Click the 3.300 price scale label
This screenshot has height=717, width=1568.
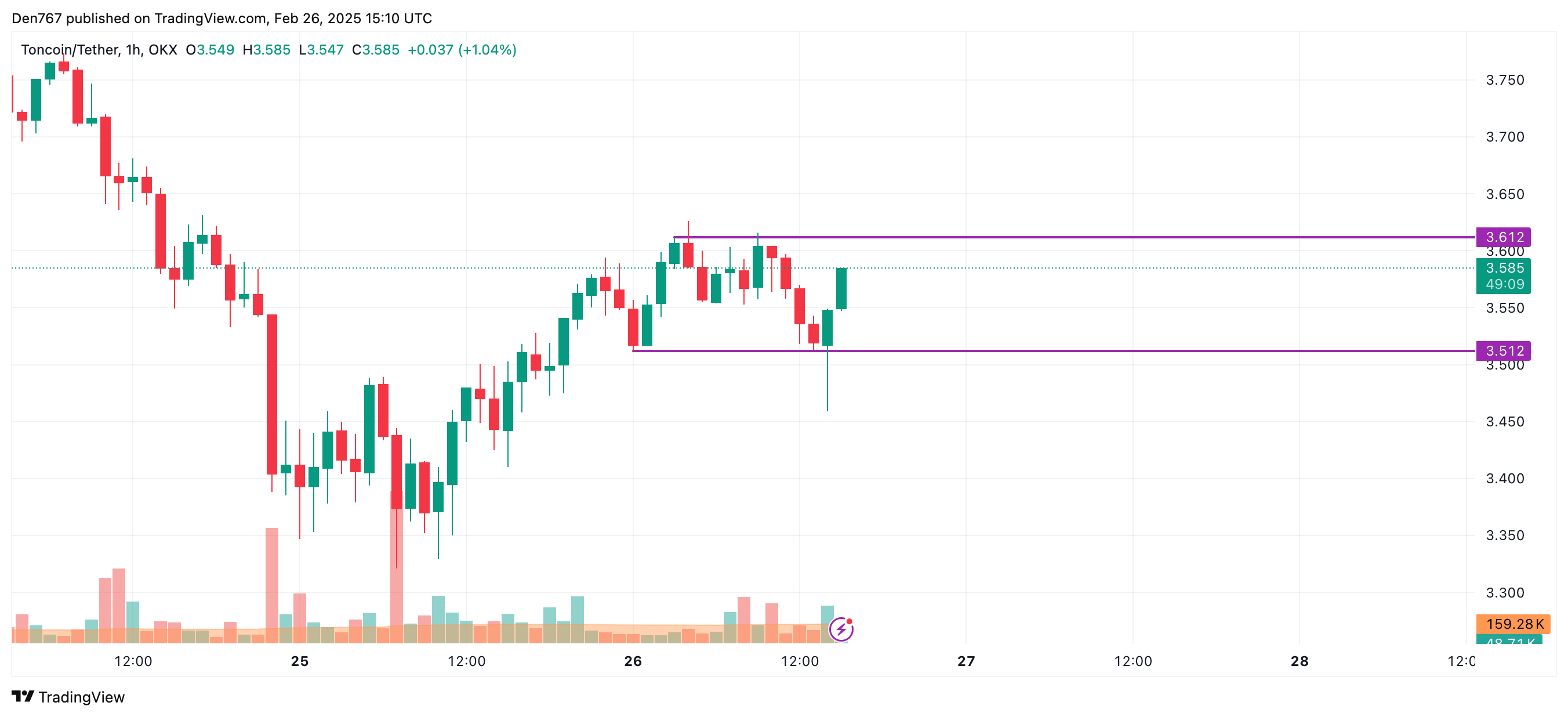(x=1505, y=593)
